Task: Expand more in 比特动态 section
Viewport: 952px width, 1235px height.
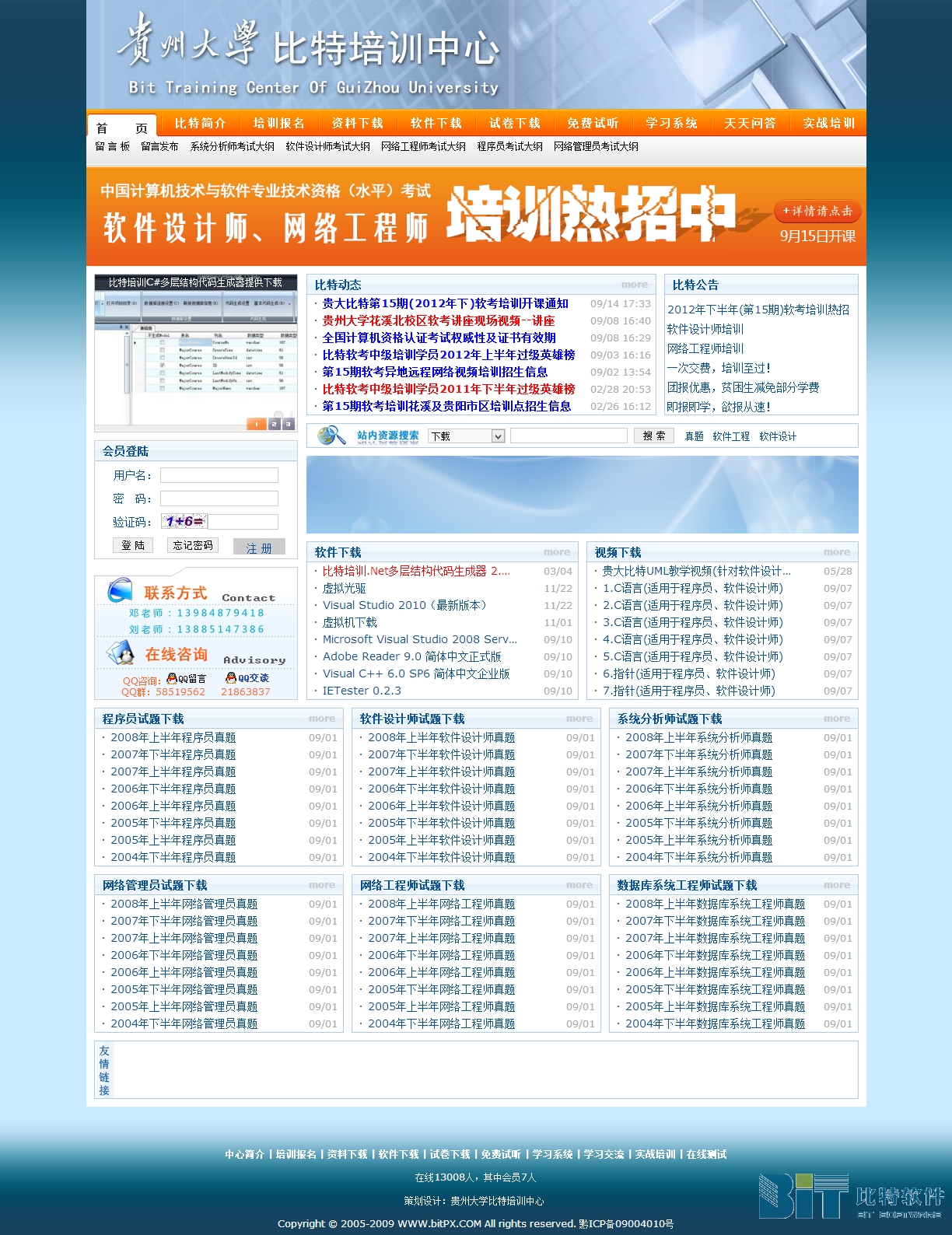Action: [634, 285]
